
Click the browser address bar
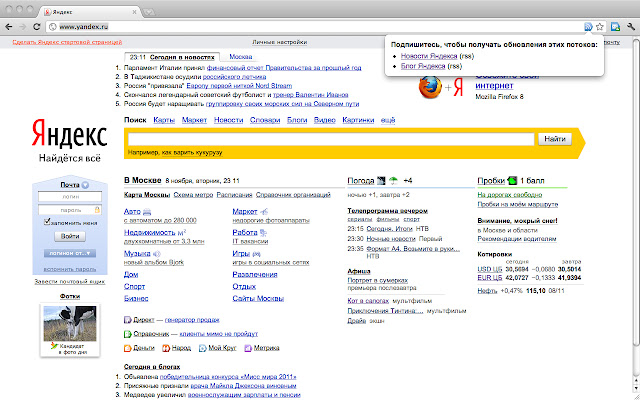pos(314,27)
